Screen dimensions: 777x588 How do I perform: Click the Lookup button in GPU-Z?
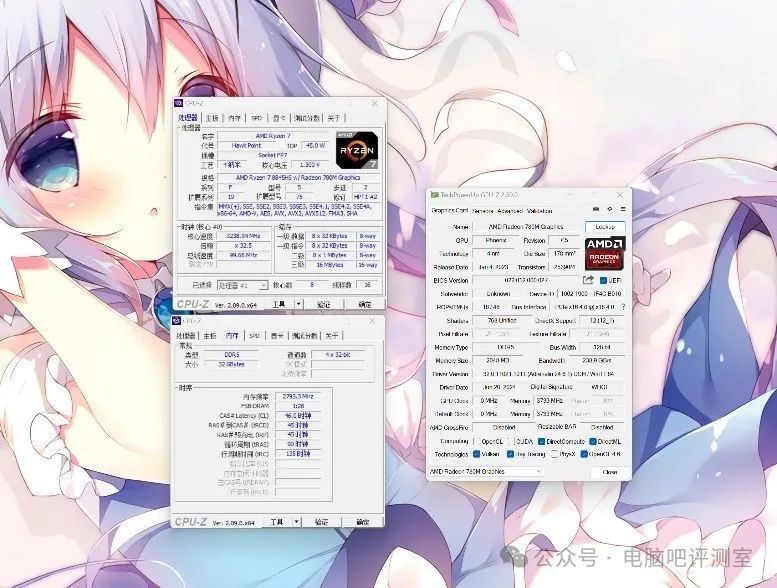605,227
